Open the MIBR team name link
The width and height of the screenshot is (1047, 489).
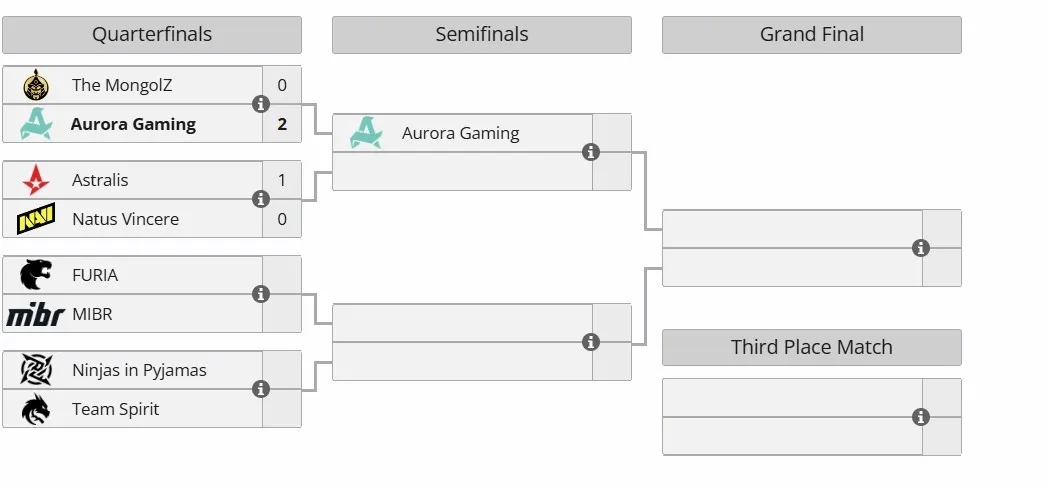[x=92, y=314]
